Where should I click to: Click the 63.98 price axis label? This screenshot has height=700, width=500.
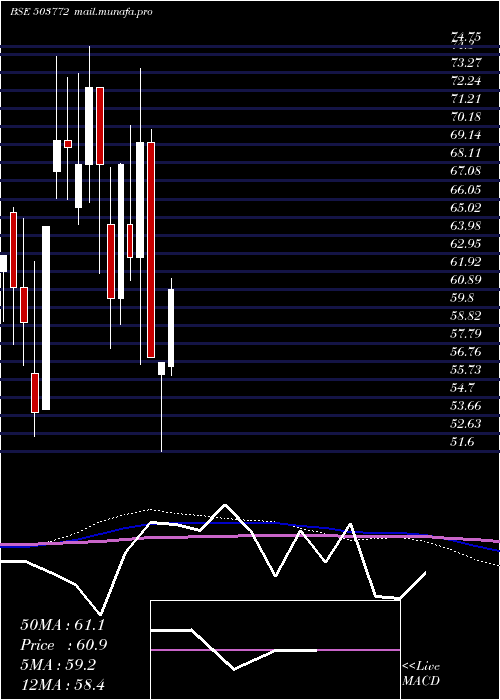point(466,225)
